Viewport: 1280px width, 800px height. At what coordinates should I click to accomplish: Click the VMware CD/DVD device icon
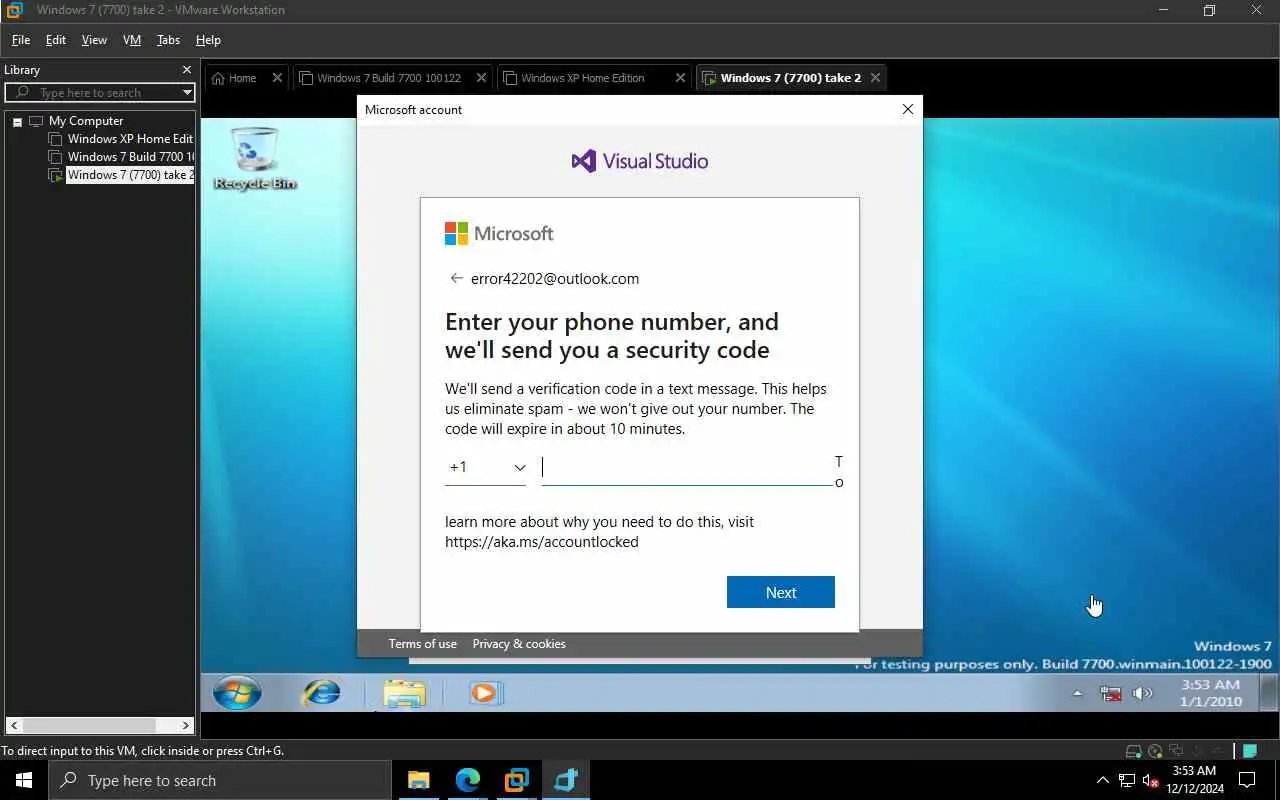pyautogui.click(x=1155, y=751)
